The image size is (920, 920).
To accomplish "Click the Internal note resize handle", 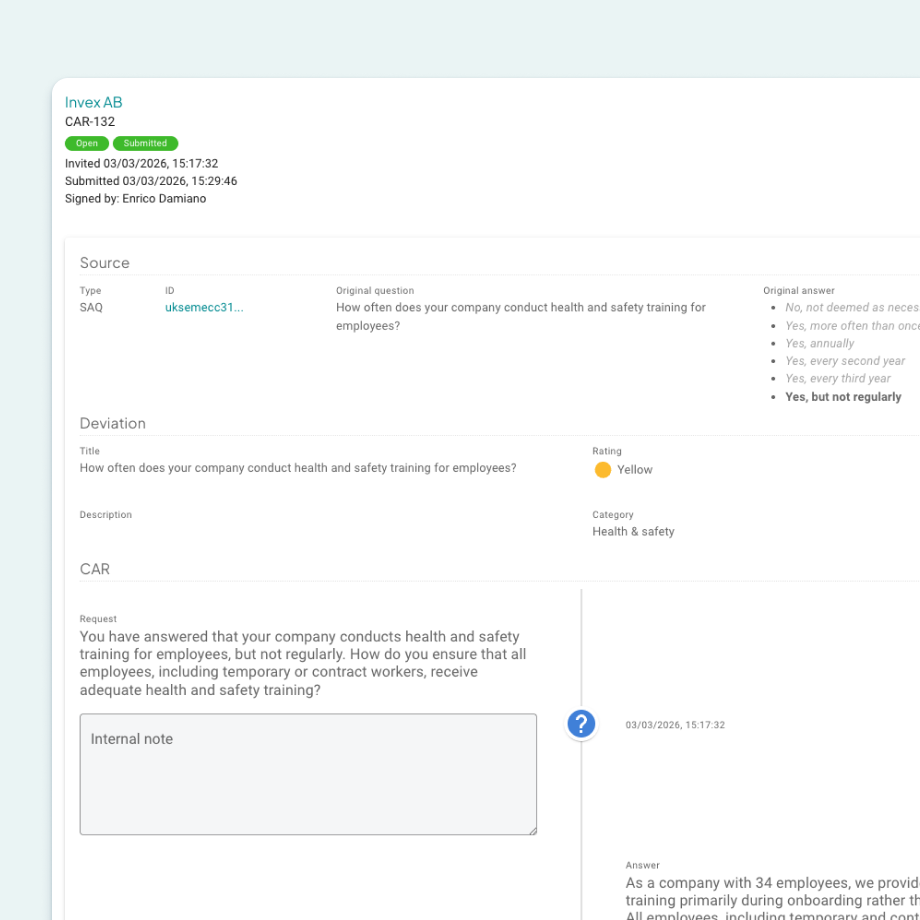I will pos(531,829).
